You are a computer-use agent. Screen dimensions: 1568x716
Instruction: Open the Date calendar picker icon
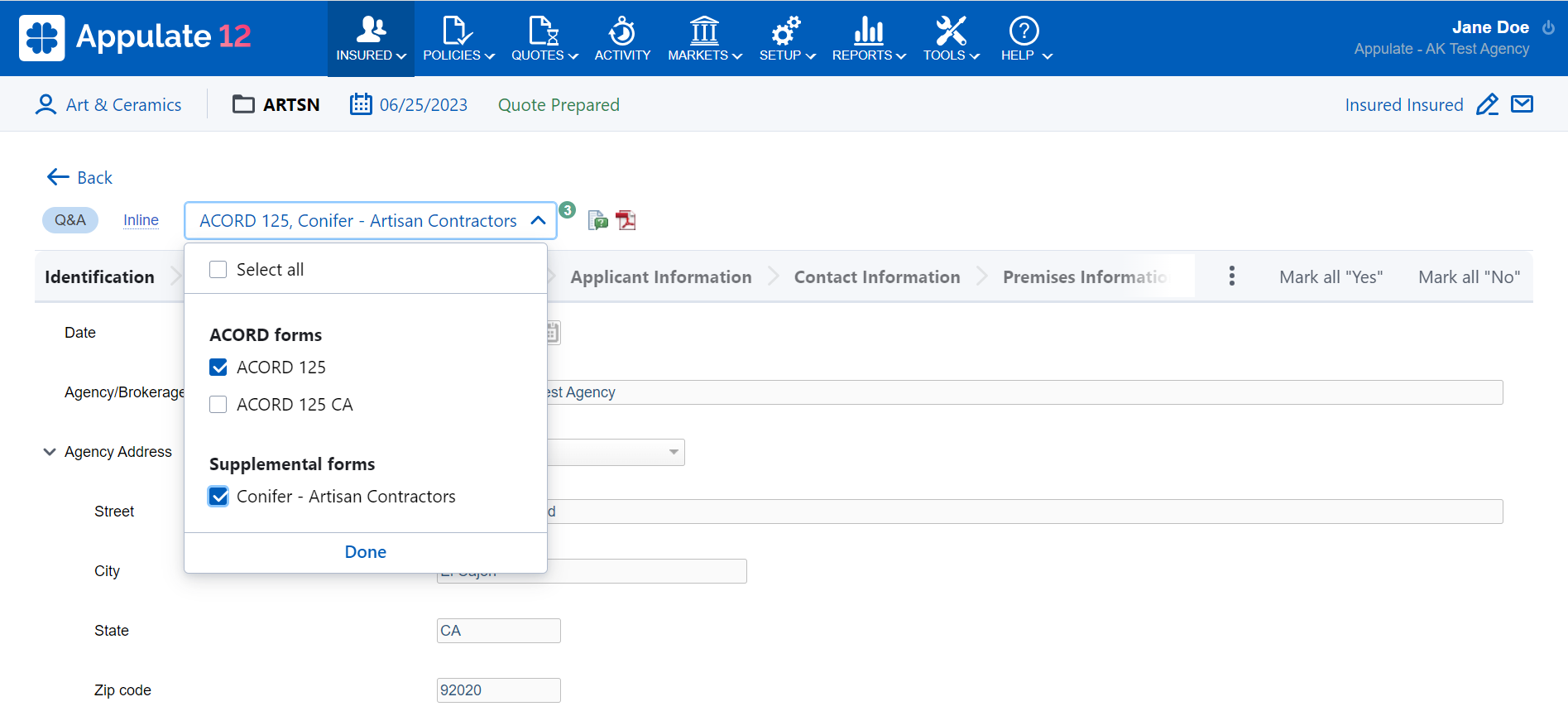[x=553, y=333]
